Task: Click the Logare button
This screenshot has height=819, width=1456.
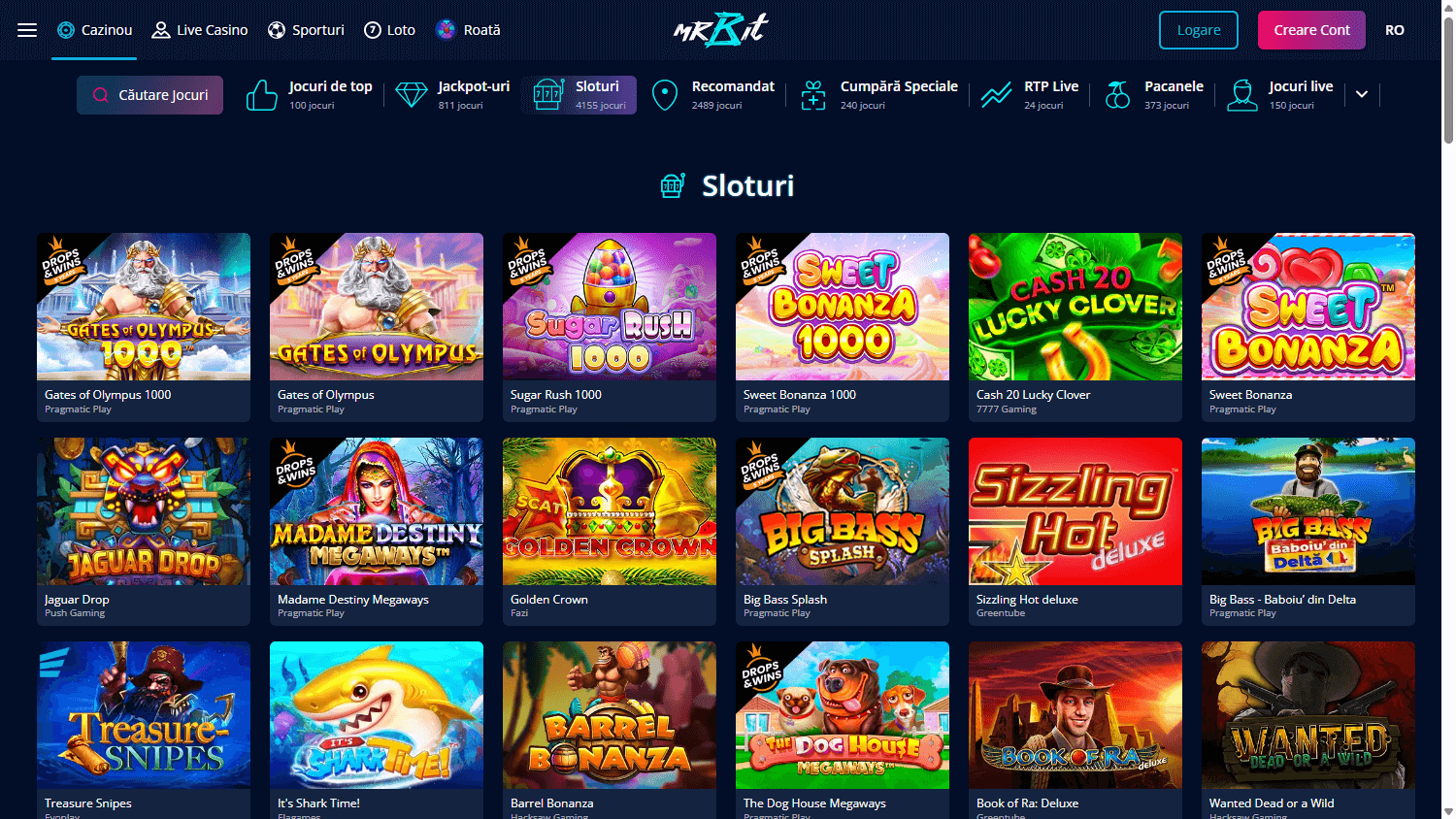Action: (x=1199, y=30)
